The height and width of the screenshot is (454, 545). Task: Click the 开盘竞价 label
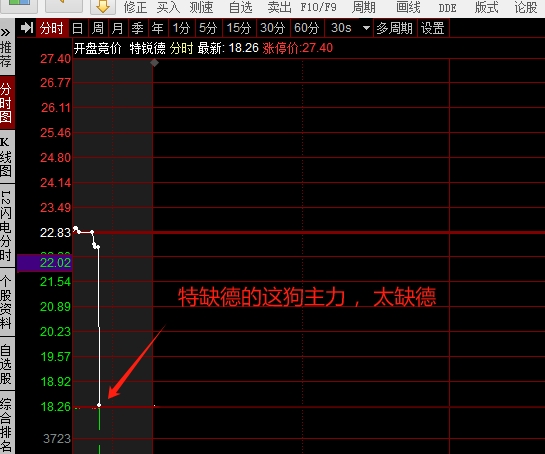click(x=97, y=48)
